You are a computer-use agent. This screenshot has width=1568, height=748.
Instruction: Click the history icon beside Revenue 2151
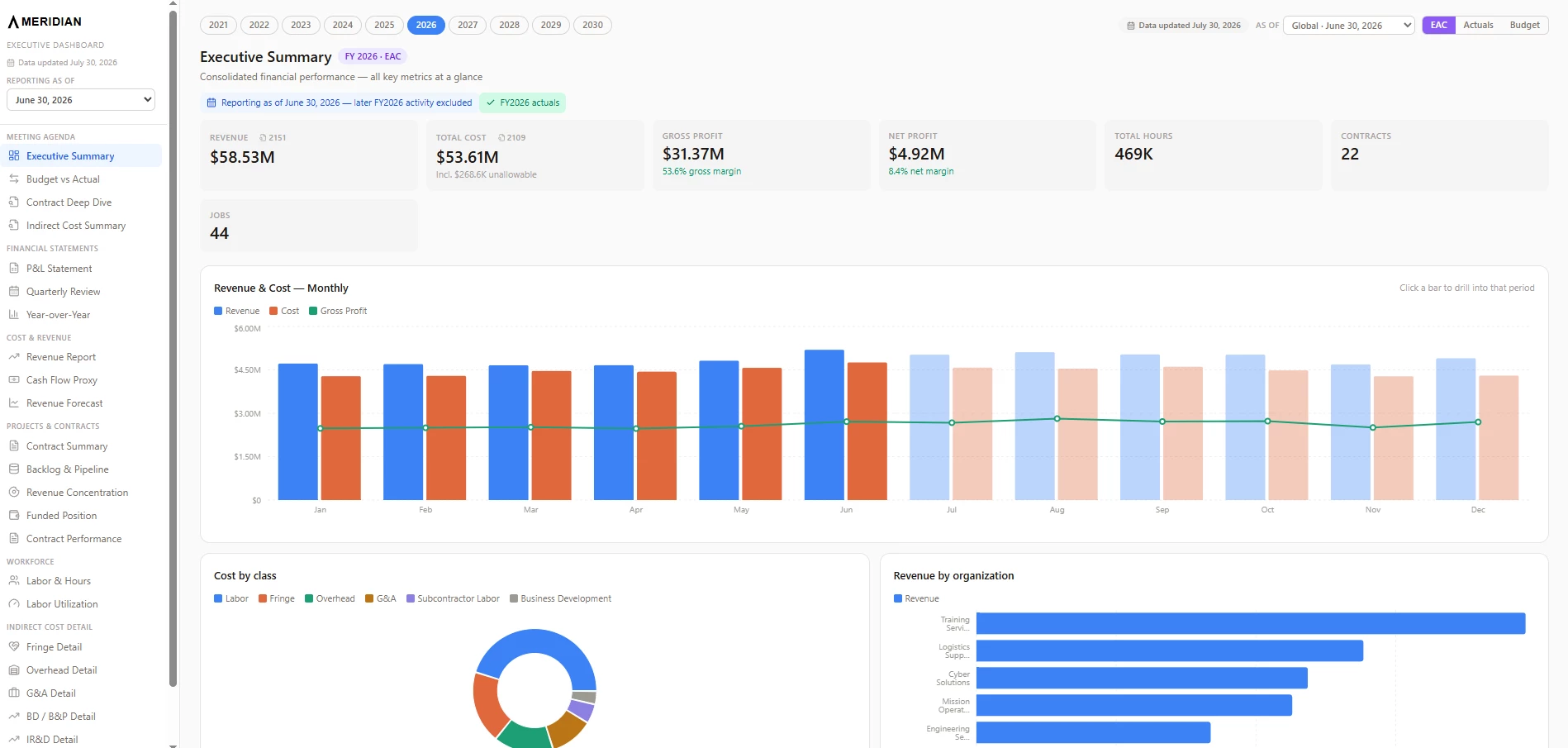point(263,138)
